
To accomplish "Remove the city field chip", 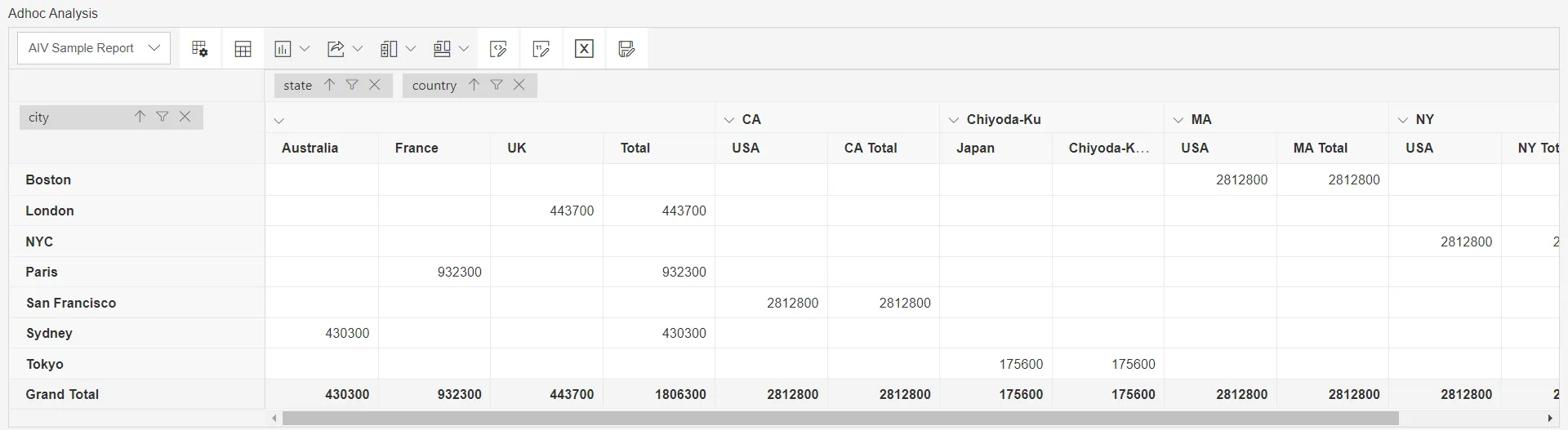I will click(185, 117).
